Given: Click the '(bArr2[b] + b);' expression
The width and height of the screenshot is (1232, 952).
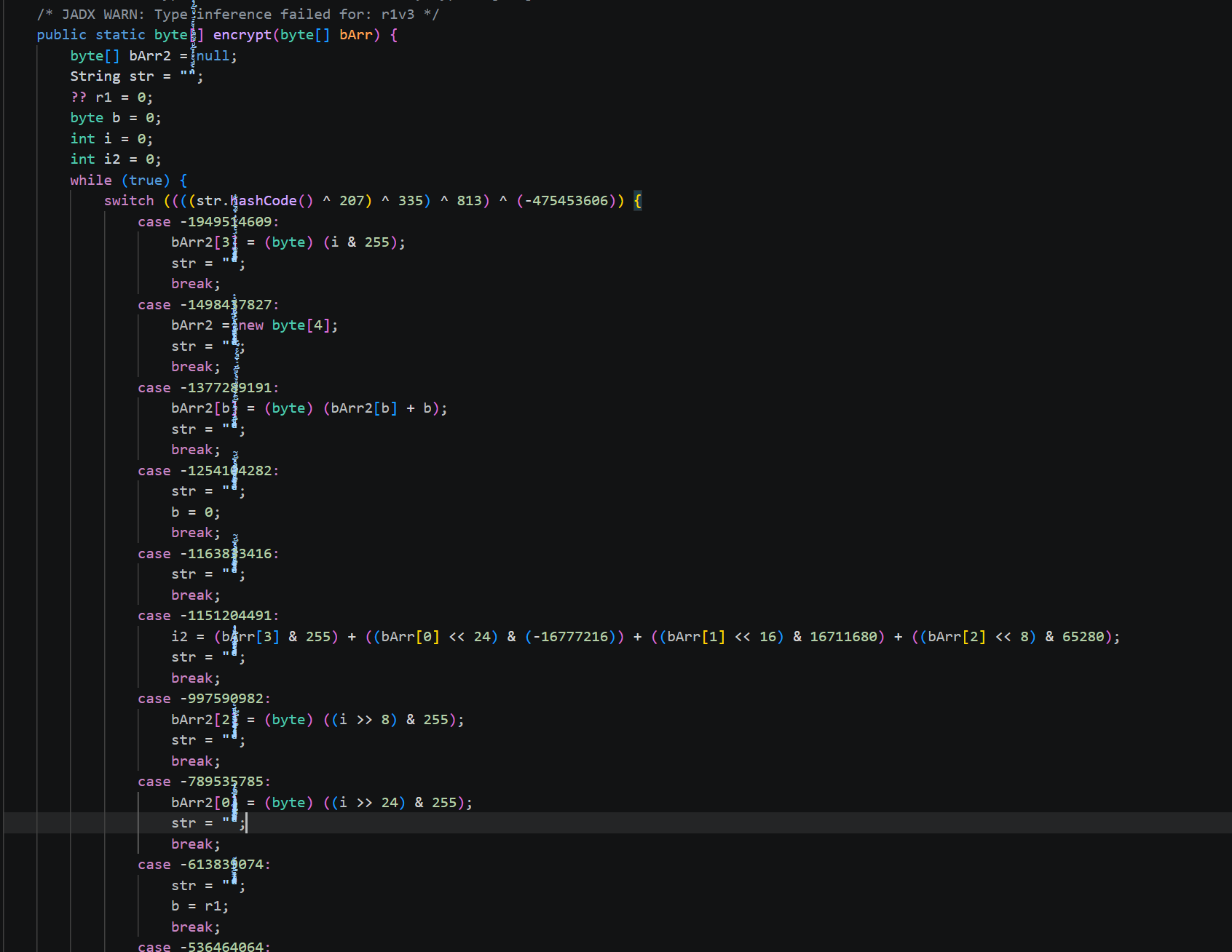Looking at the screenshot, I should tap(385, 408).
